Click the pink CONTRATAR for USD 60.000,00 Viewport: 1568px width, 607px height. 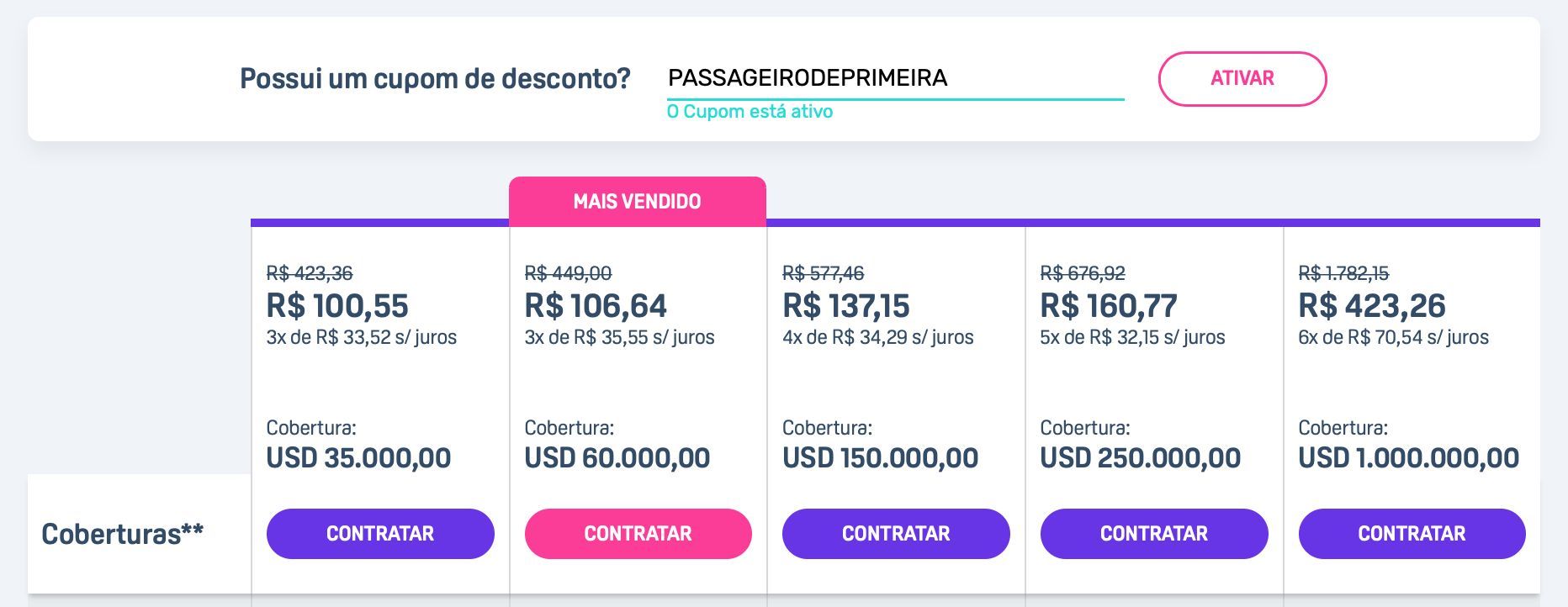tap(638, 534)
